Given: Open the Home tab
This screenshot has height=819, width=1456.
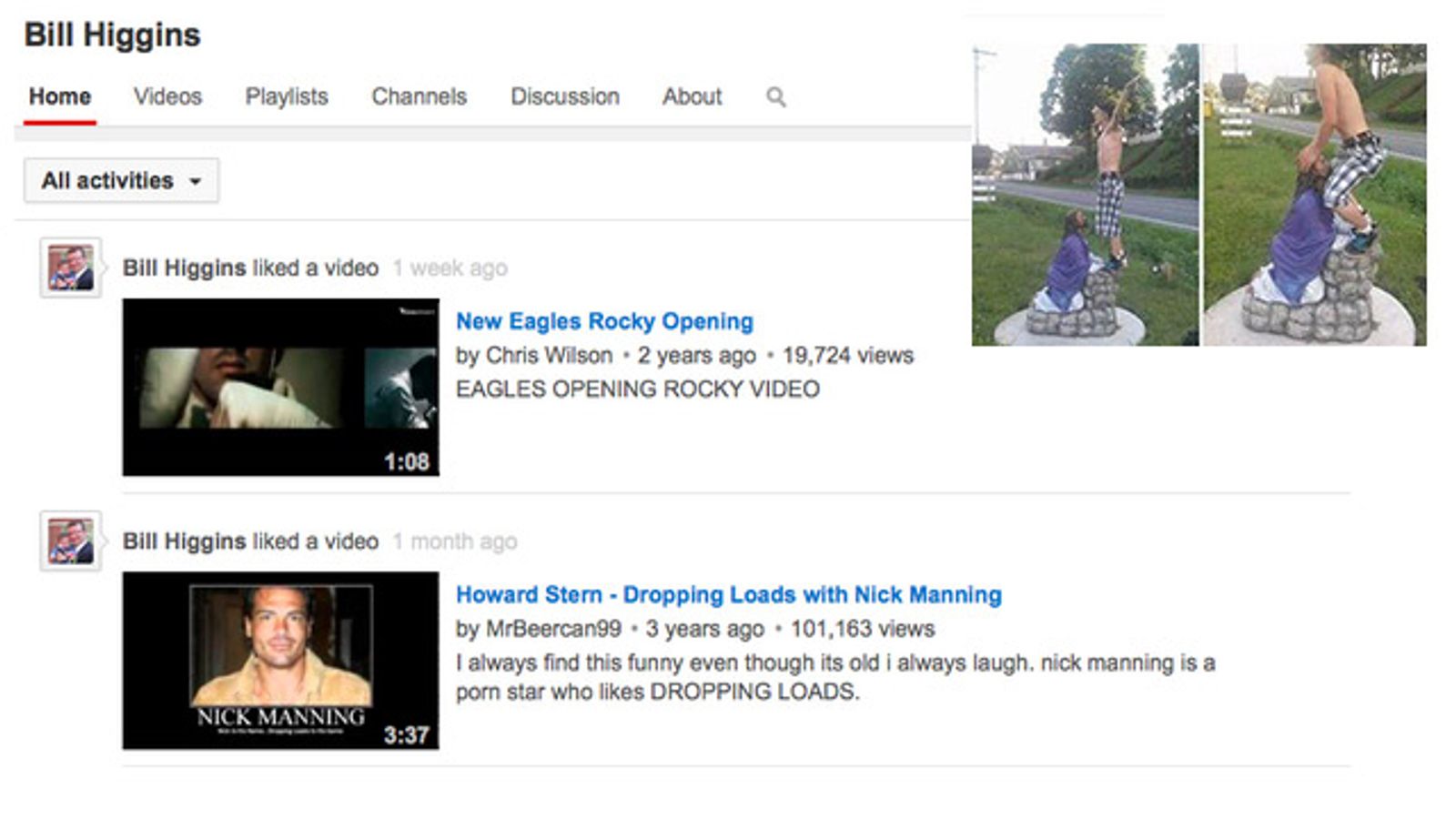Looking at the screenshot, I should pyautogui.click(x=60, y=96).
